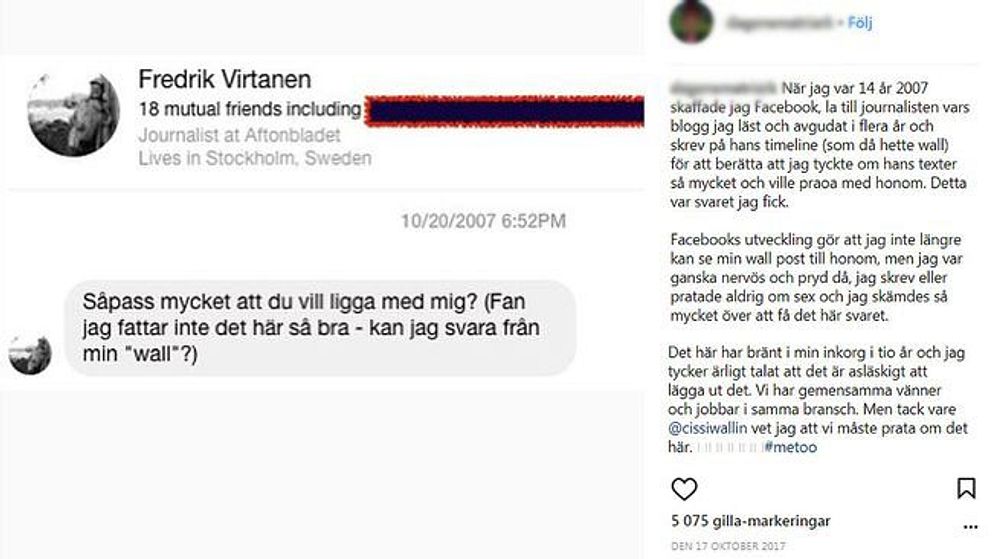992x559 pixels.
Task: Open the Instagram poster's round avatar
Action: pos(691,22)
